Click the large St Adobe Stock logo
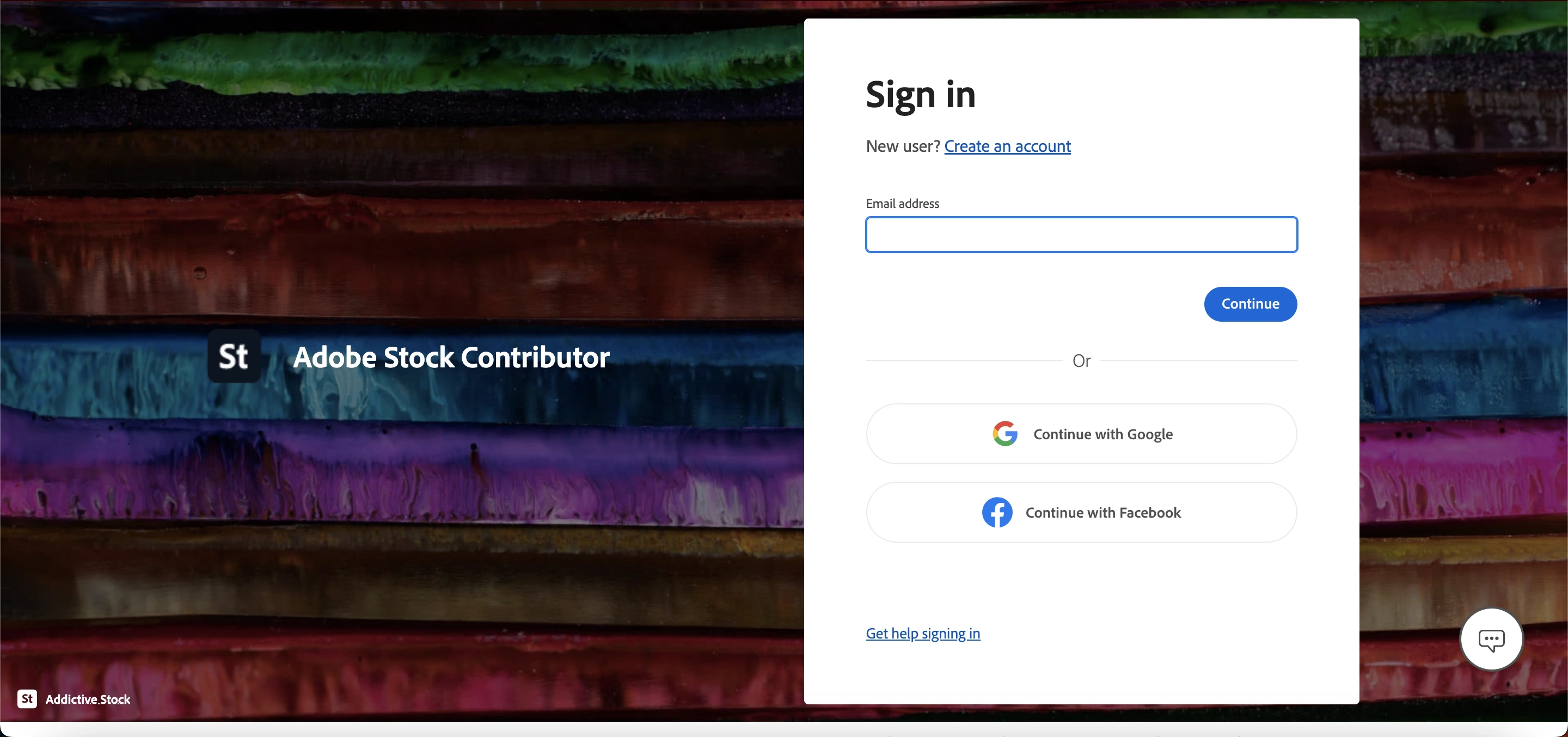This screenshot has width=1568, height=737. tap(234, 356)
